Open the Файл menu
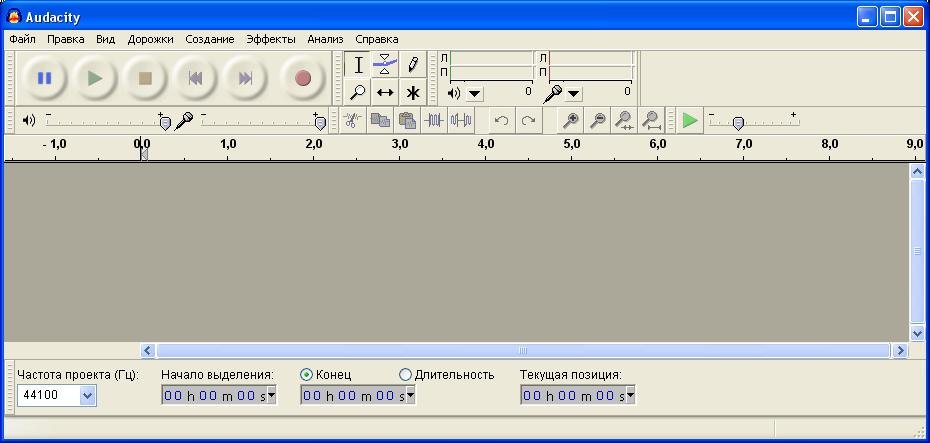The width and height of the screenshot is (930, 443). tap(23, 39)
